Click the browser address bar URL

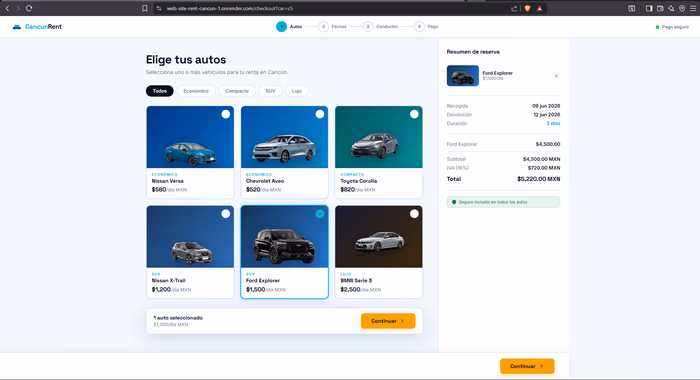pos(229,8)
